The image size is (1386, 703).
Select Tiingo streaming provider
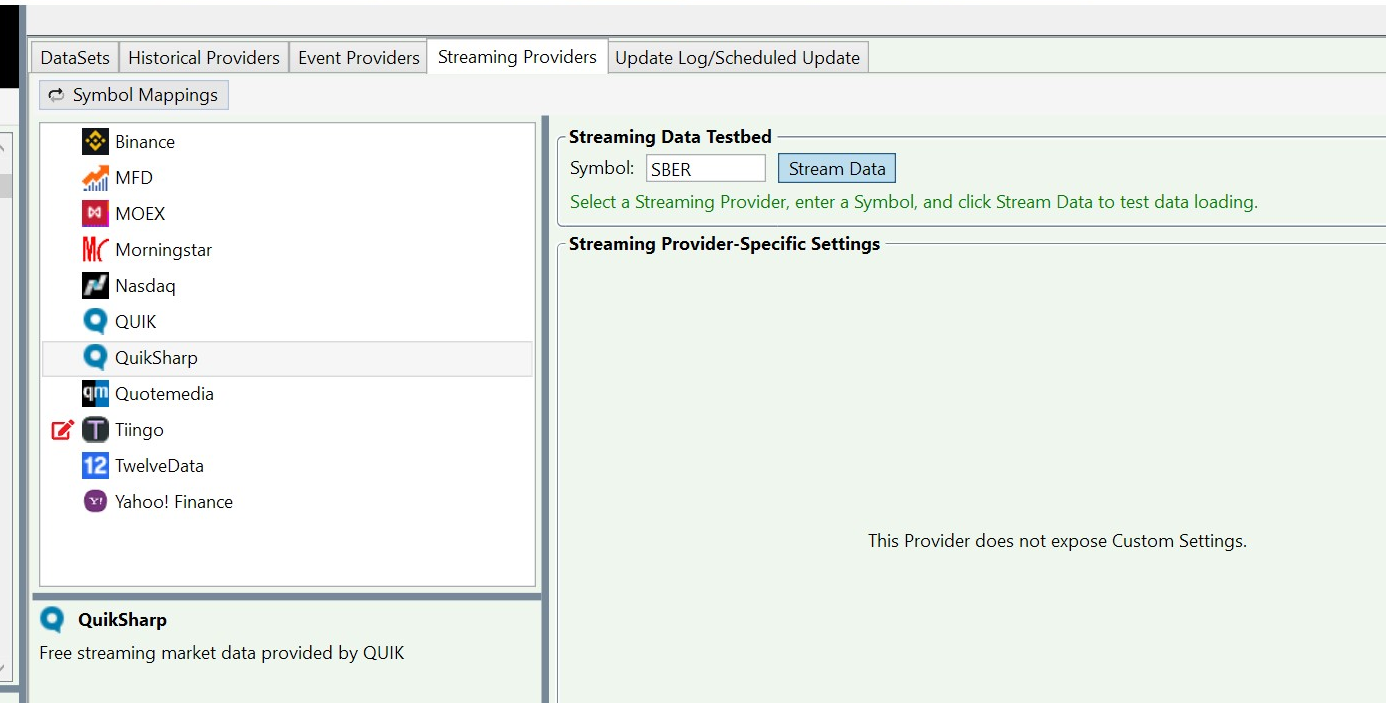click(139, 430)
